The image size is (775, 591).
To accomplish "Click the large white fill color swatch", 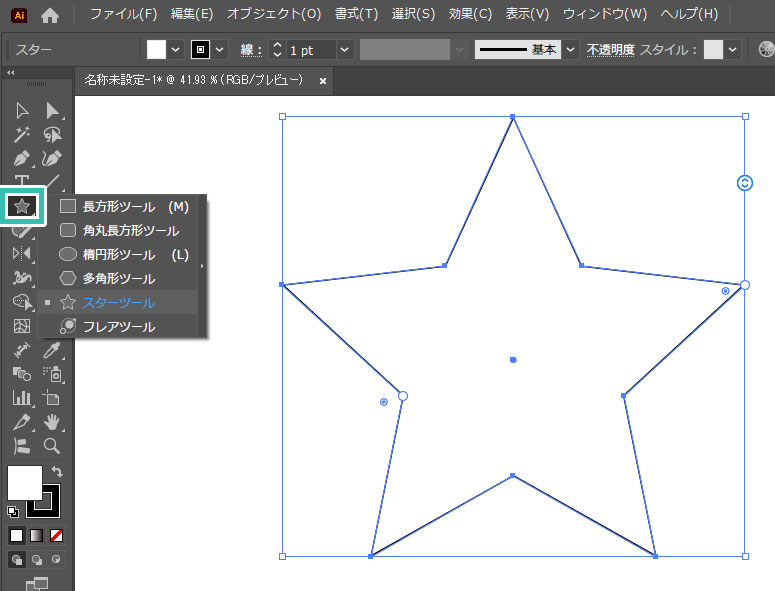I will [24, 482].
